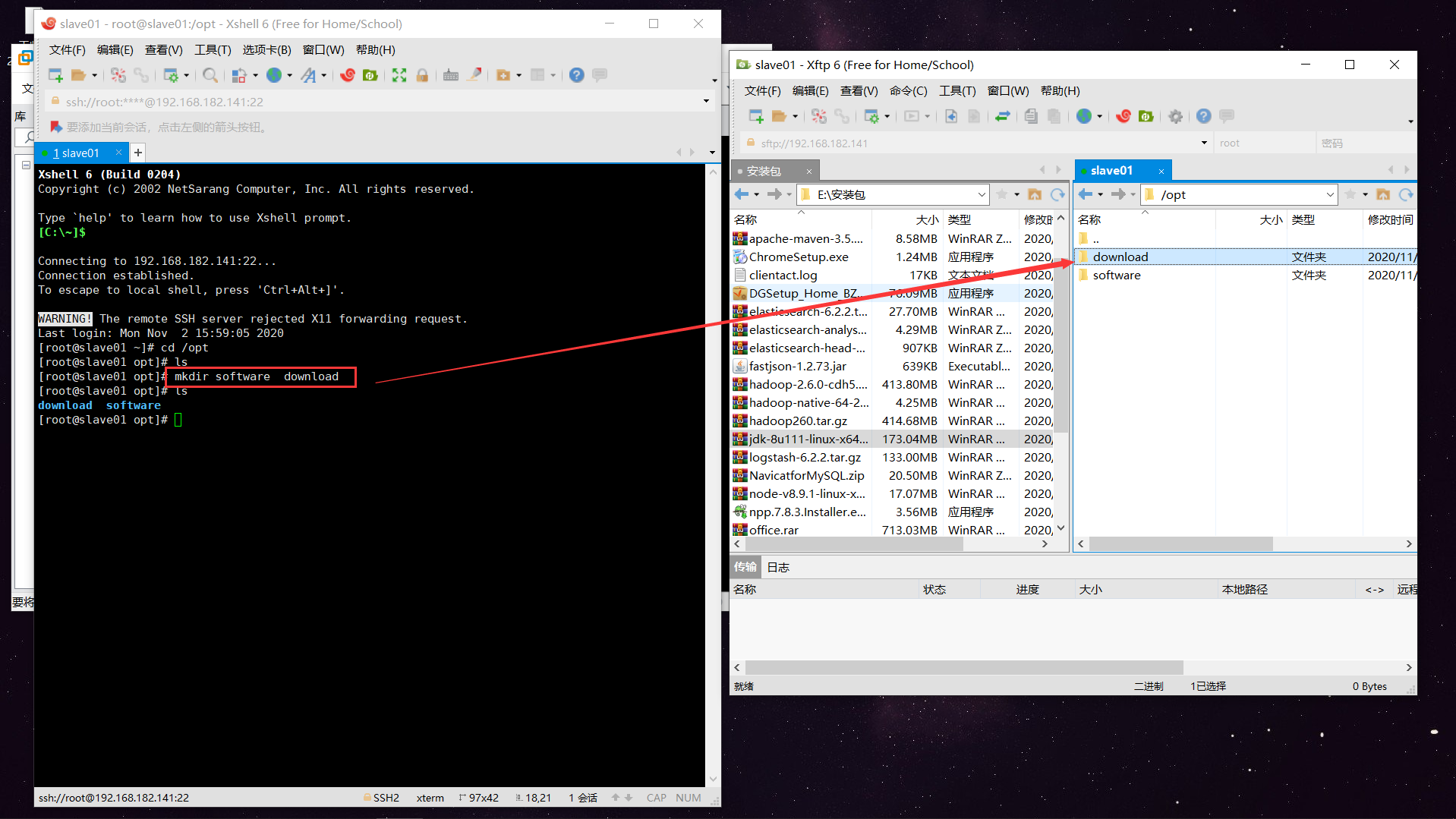
Task: Open 帮助(H) menu in Xftp
Action: coord(1060,91)
